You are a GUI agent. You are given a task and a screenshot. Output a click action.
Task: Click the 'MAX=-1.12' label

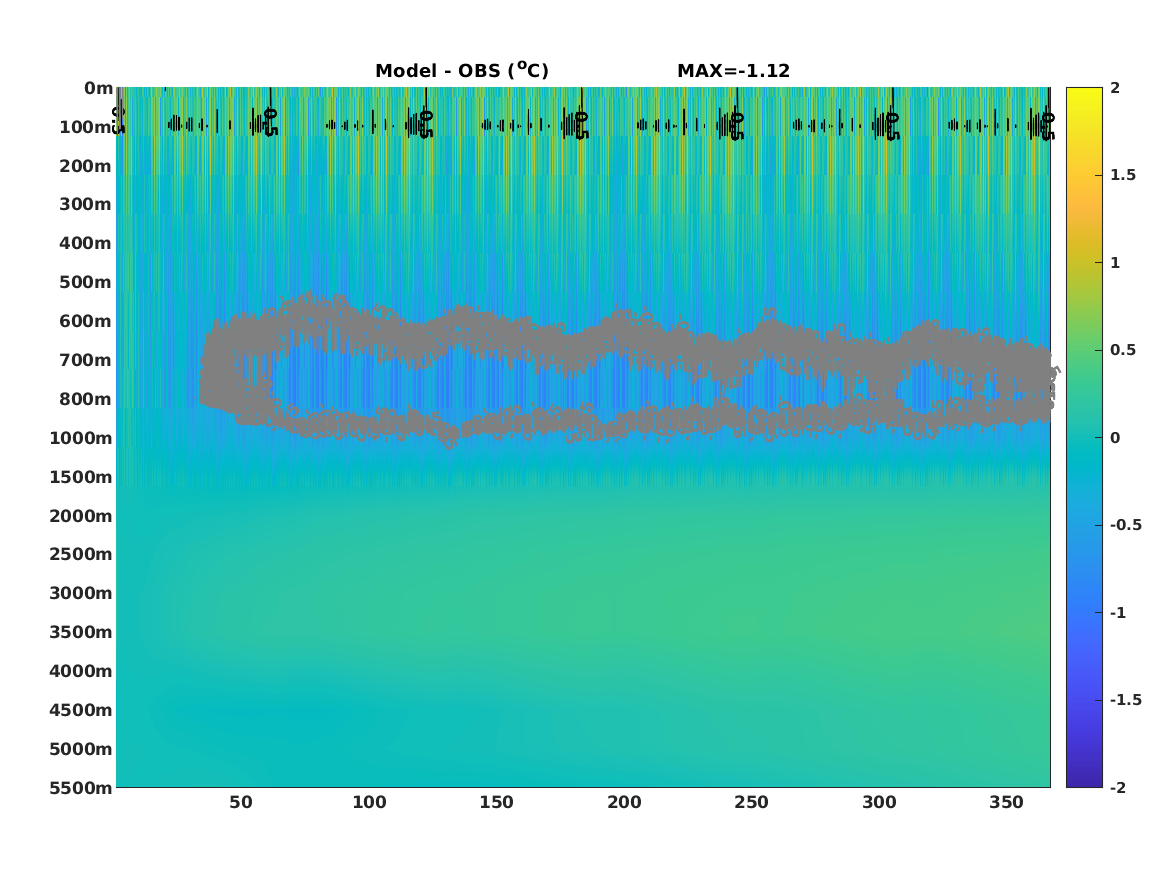tap(733, 71)
